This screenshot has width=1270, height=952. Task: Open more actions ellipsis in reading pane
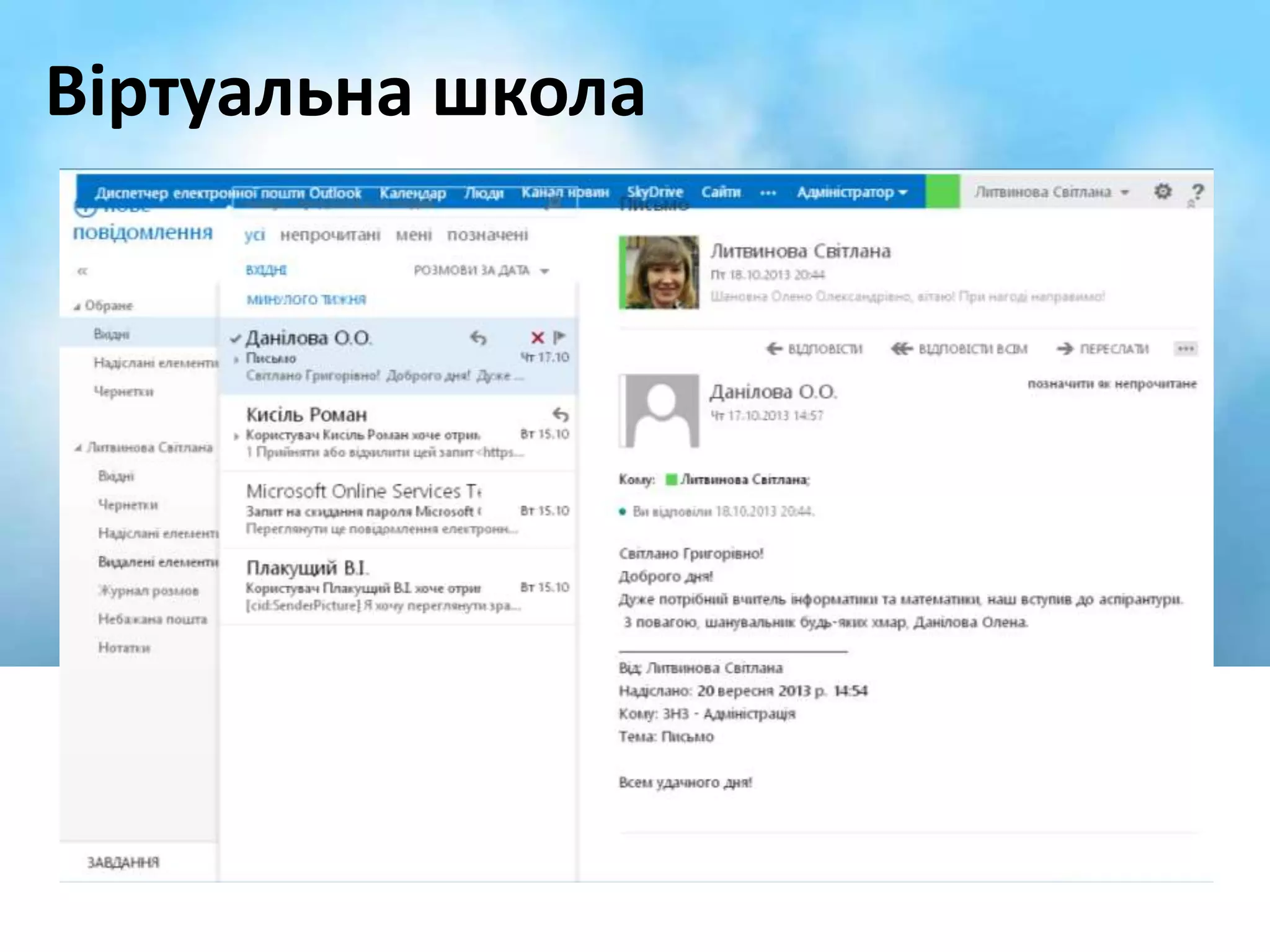coord(1186,349)
